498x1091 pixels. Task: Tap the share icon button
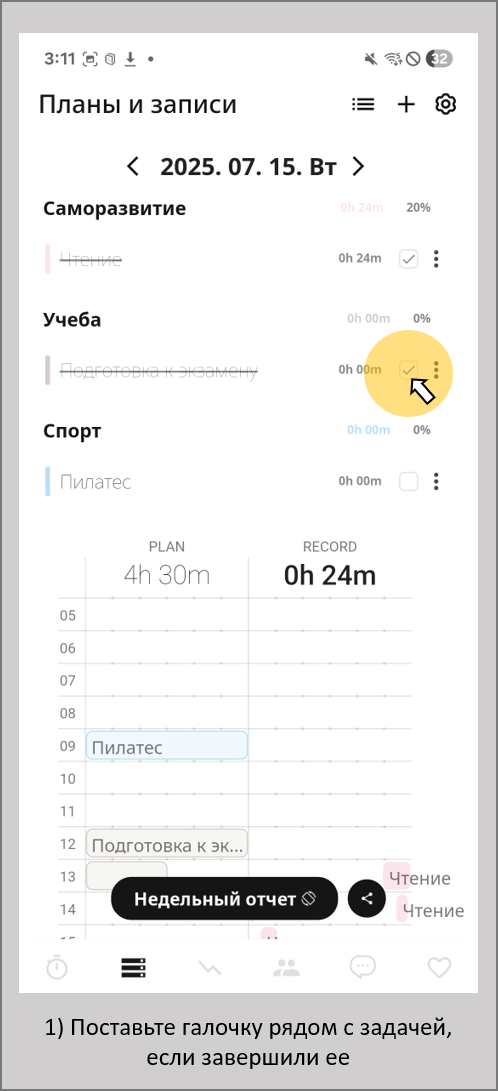[x=367, y=898]
